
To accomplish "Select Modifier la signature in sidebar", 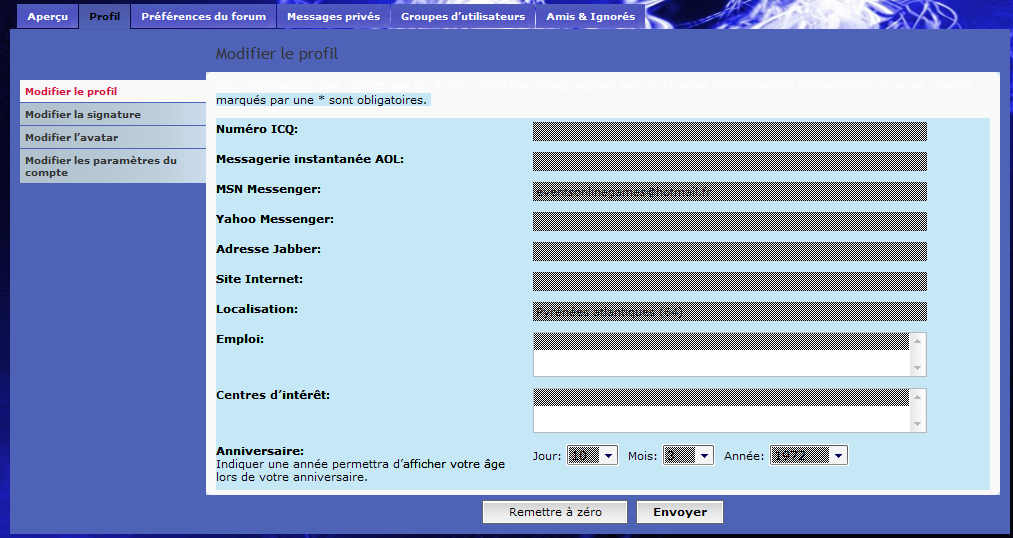I will point(83,114).
